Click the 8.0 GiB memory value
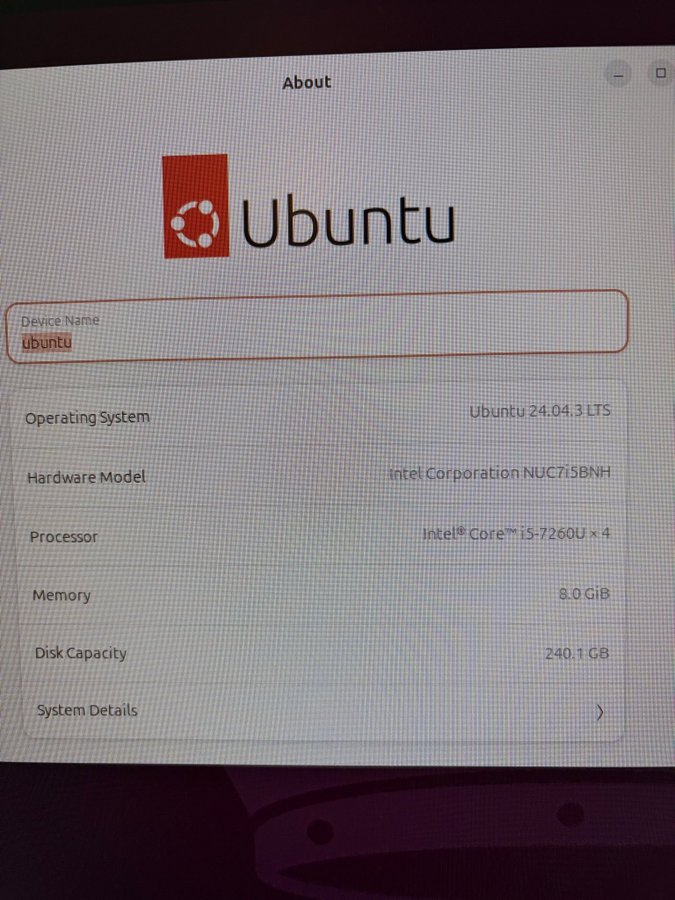This screenshot has width=675, height=900. [584, 593]
